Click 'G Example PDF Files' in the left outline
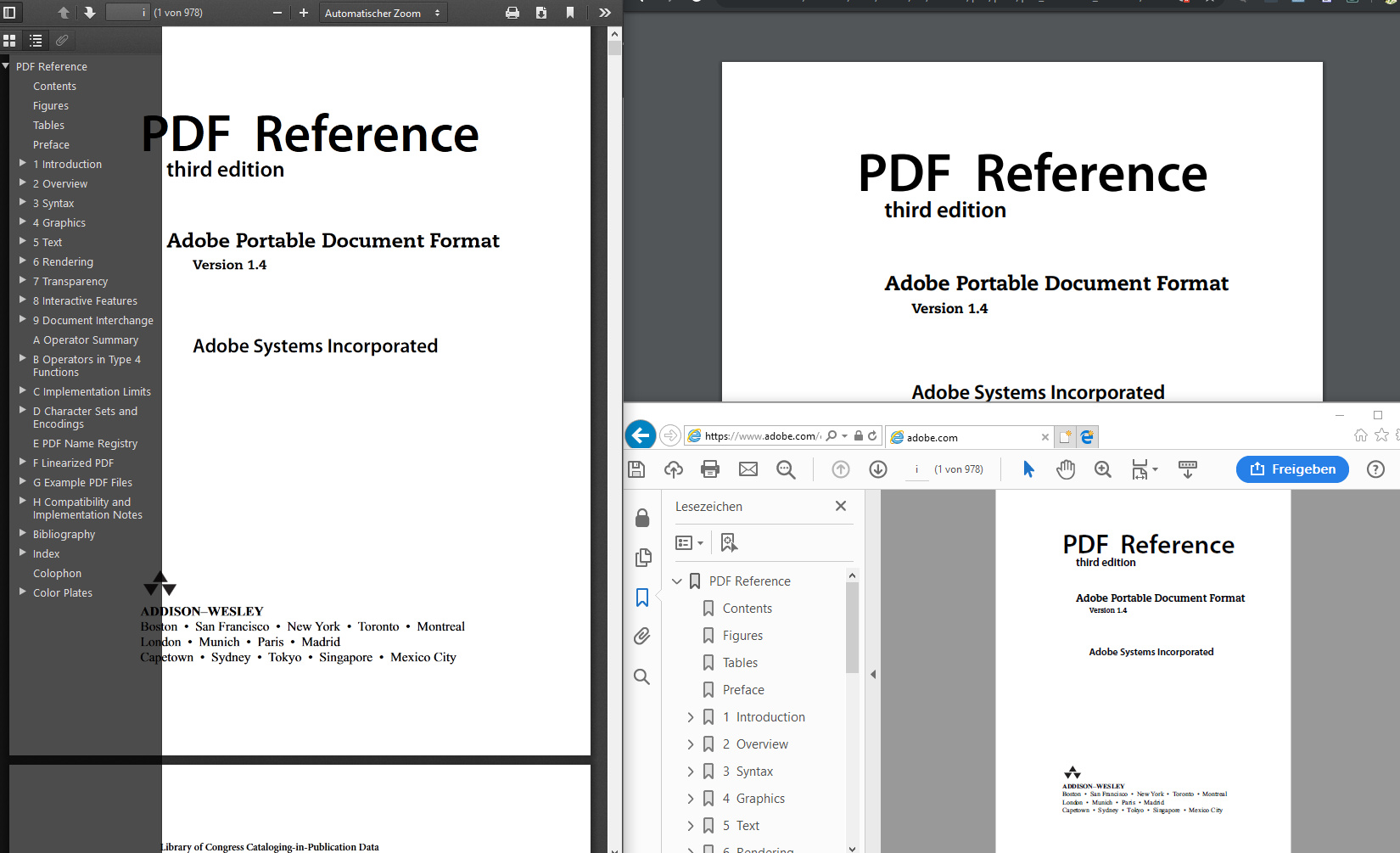The width and height of the screenshot is (1400, 853). pyautogui.click(x=82, y=483)
